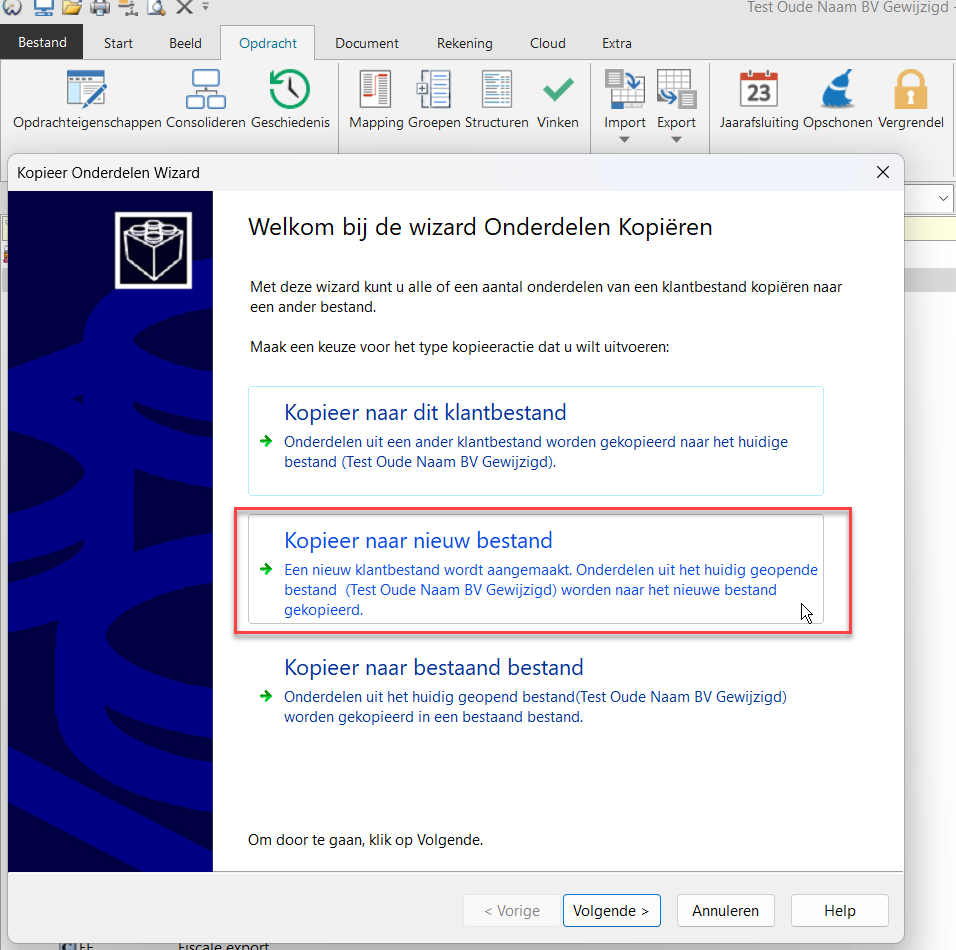Select the Opdracht tab
The height and width of the screenshot is (950, 956).
tap(268, 43)
